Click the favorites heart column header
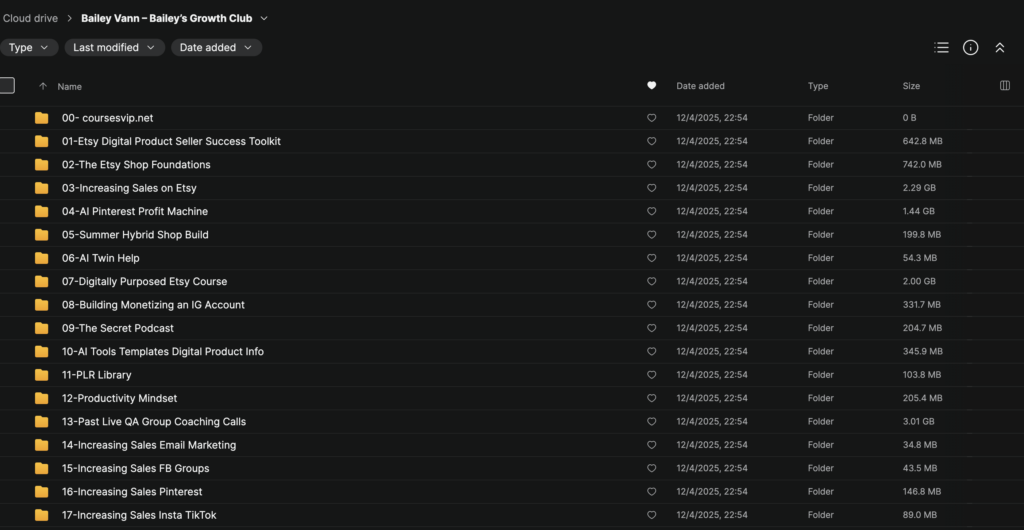The height and width of the screenshot is (530, 1024). click(x=652, y=86)
